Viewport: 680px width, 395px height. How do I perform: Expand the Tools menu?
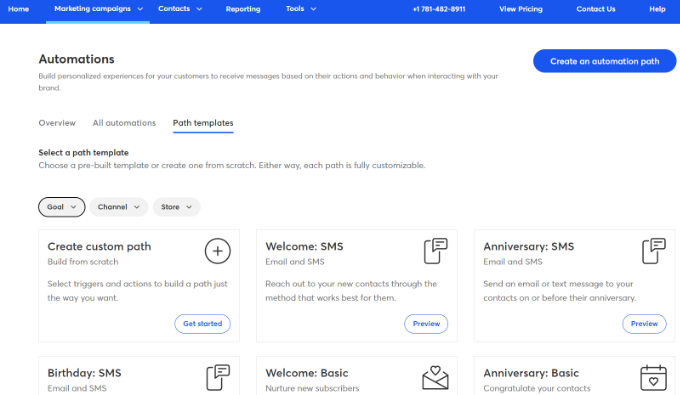point(301,9)
